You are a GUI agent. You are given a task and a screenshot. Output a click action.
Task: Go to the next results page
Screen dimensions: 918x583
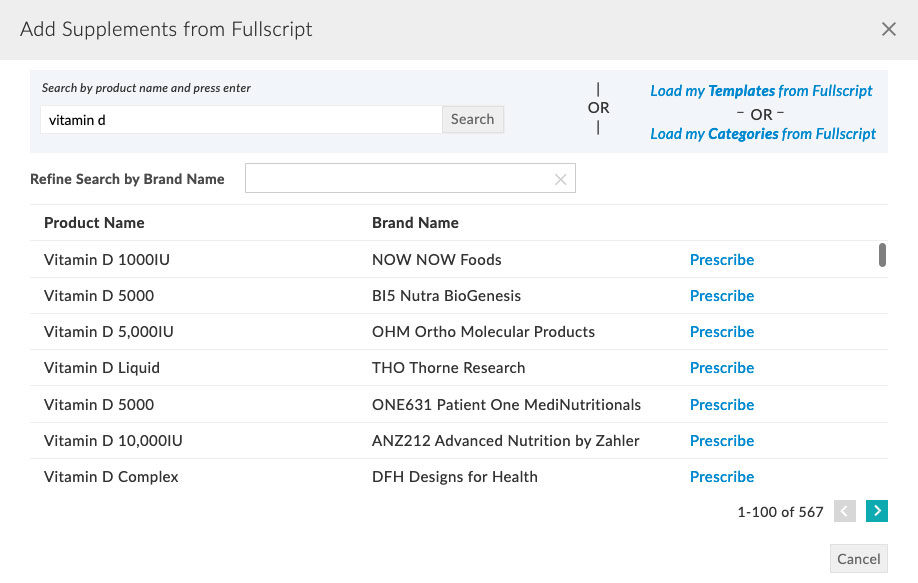click(876, 511)
